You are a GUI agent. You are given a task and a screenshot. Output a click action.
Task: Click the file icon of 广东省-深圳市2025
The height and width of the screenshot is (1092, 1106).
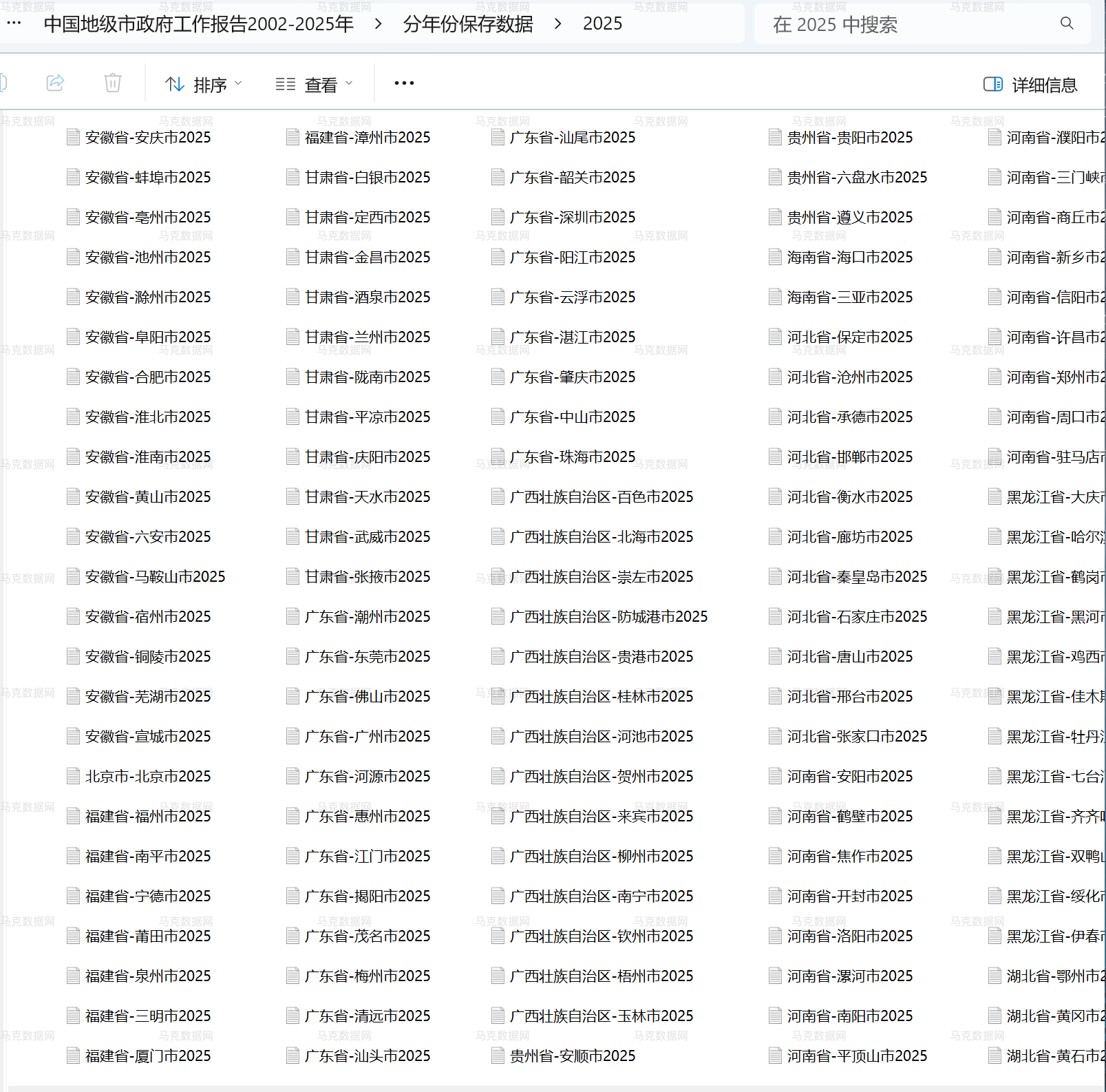[498, 217]
